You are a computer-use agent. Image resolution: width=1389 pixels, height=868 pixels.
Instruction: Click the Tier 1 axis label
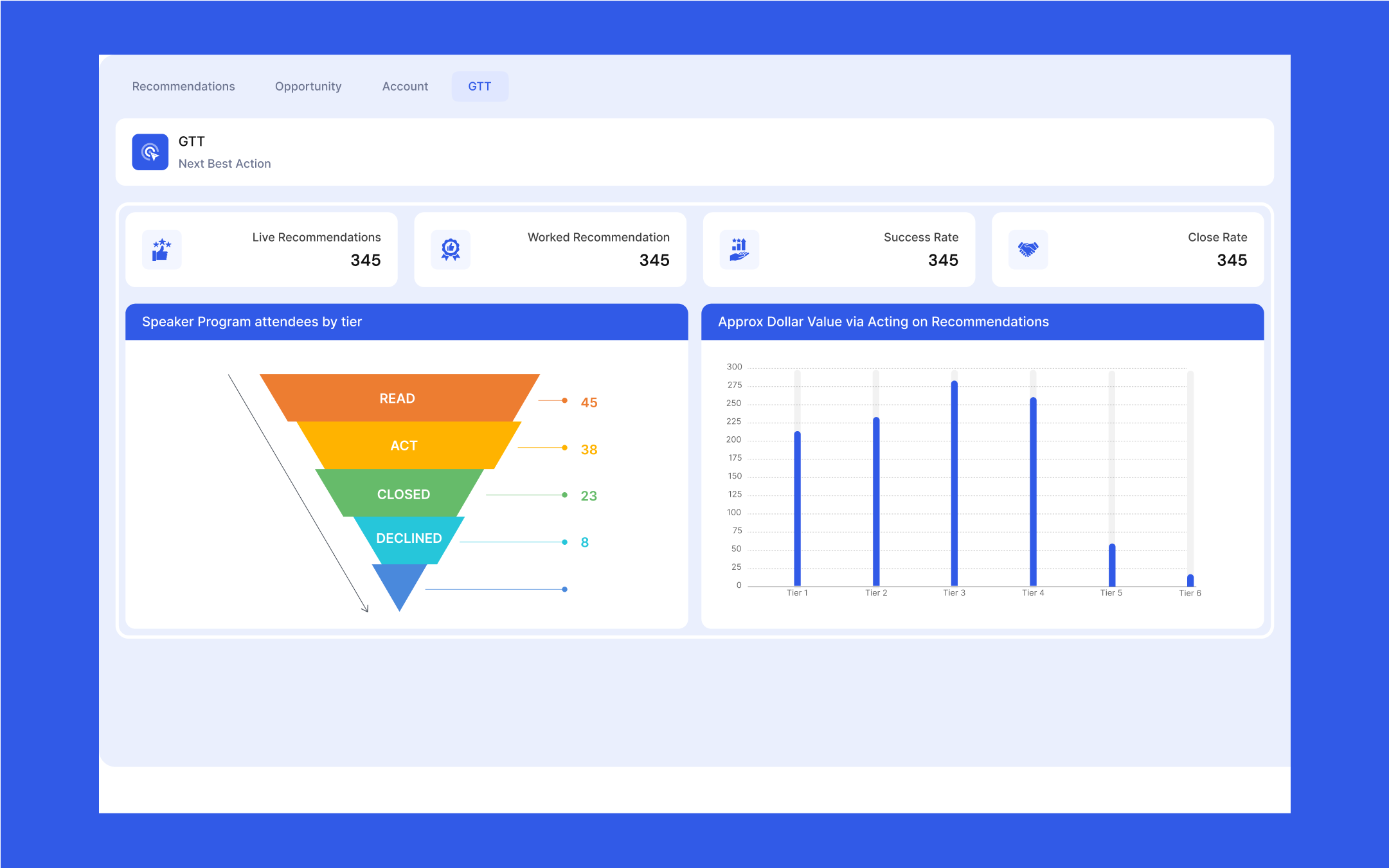click(797, 593)
